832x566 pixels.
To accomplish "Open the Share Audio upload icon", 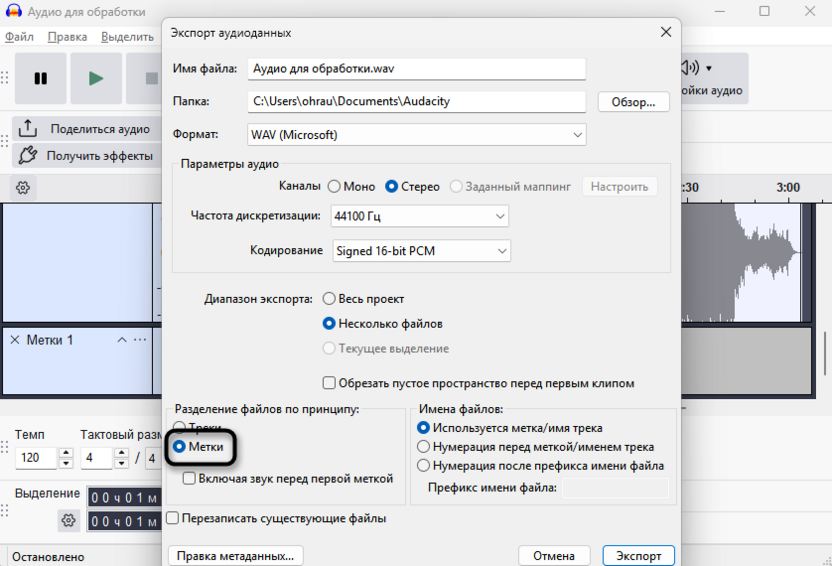I will [28, 129].
